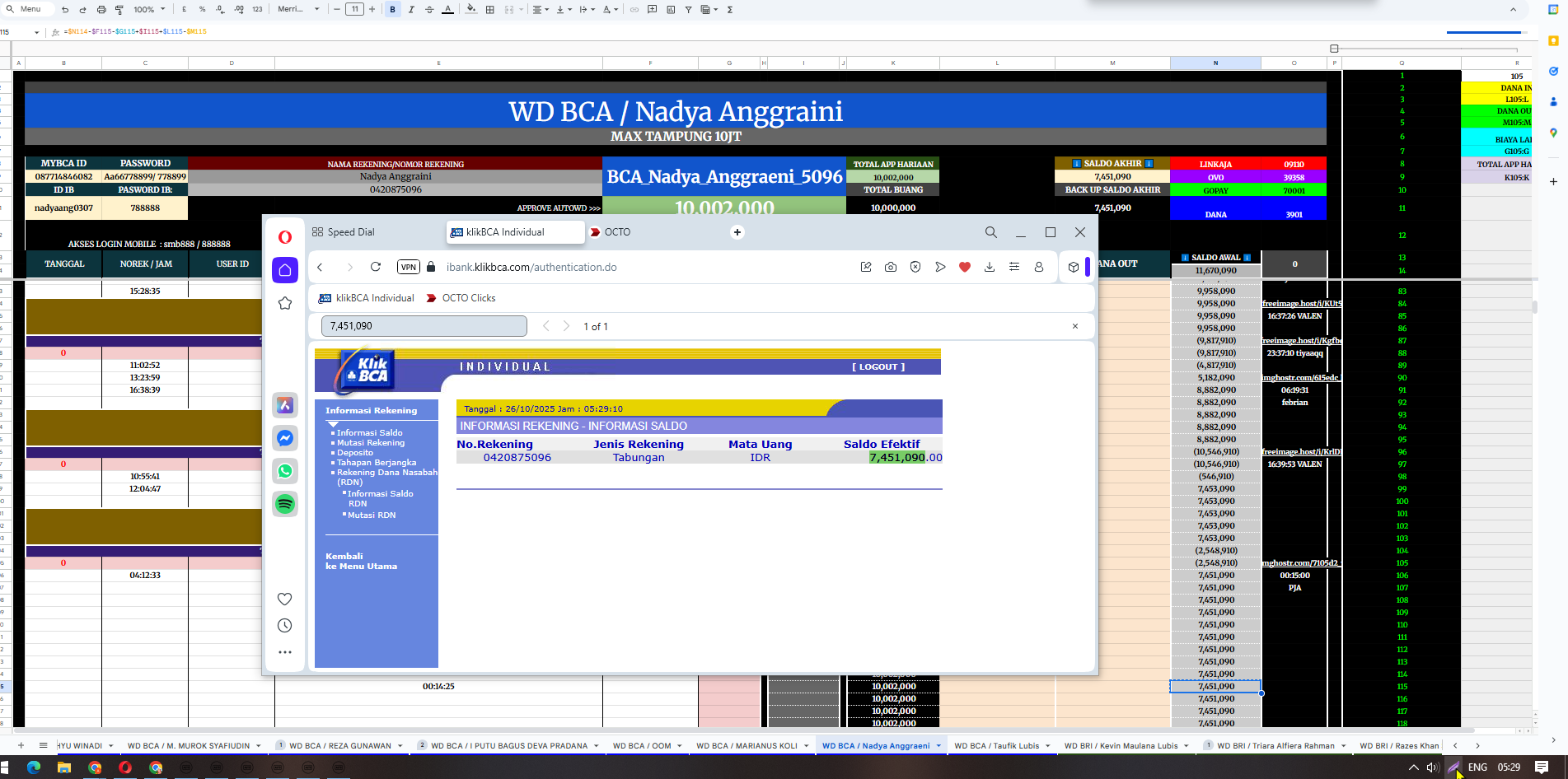1568x779 pixels.
Task: Apply percent format to cell
Action: coord(202,10)
